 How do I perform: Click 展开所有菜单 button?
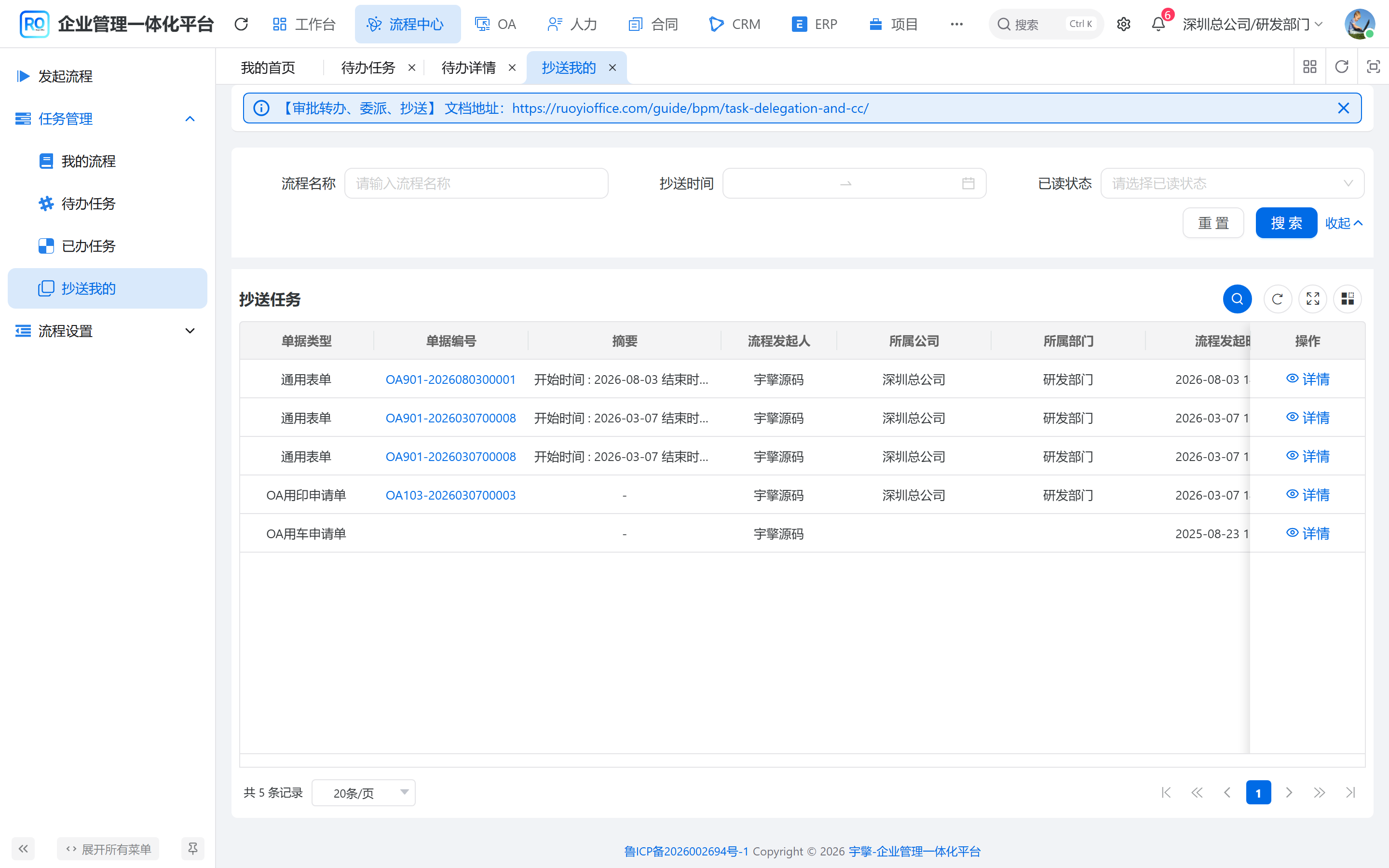(108, 849)
